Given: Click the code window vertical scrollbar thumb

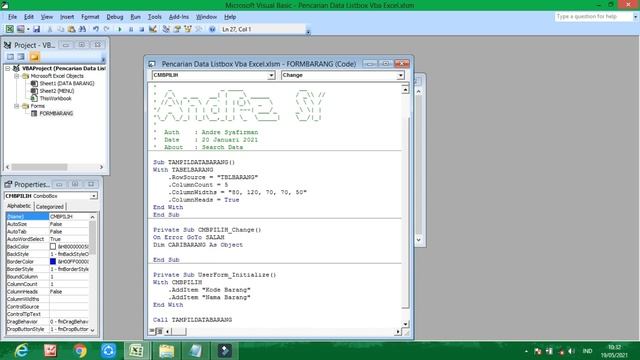Looking at the screenshot, I should coord(405,212).
